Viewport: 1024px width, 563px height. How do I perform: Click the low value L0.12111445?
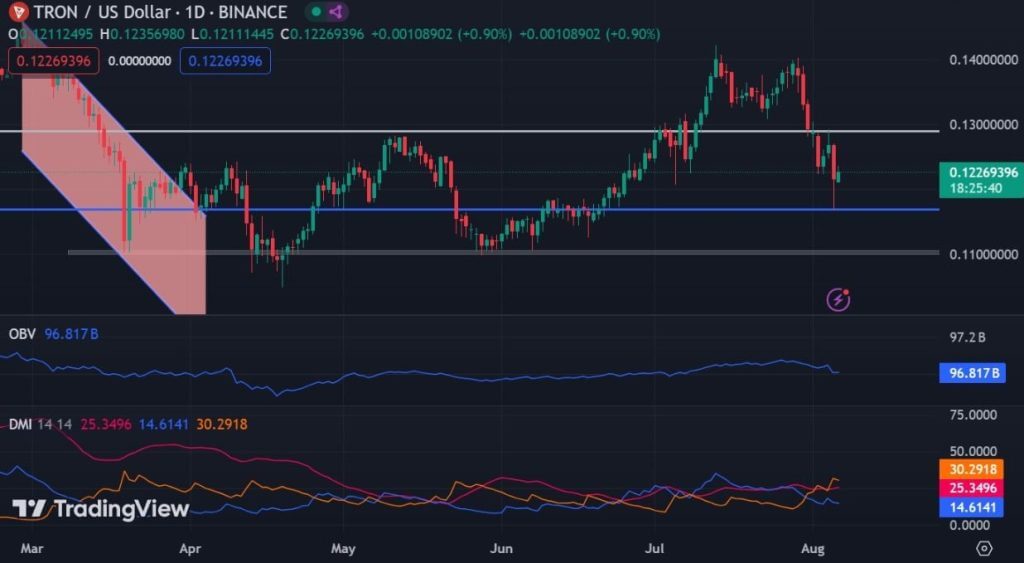pyautogui.click(x=232, y=34)
